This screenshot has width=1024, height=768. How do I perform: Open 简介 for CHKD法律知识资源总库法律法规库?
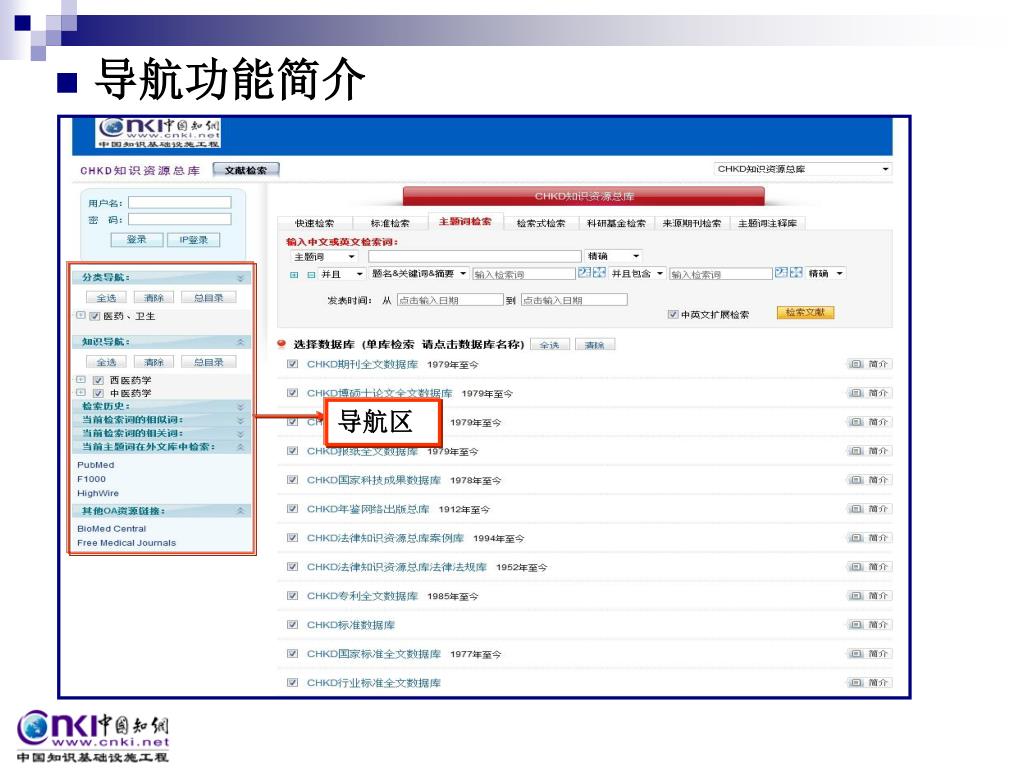(870, 567)
